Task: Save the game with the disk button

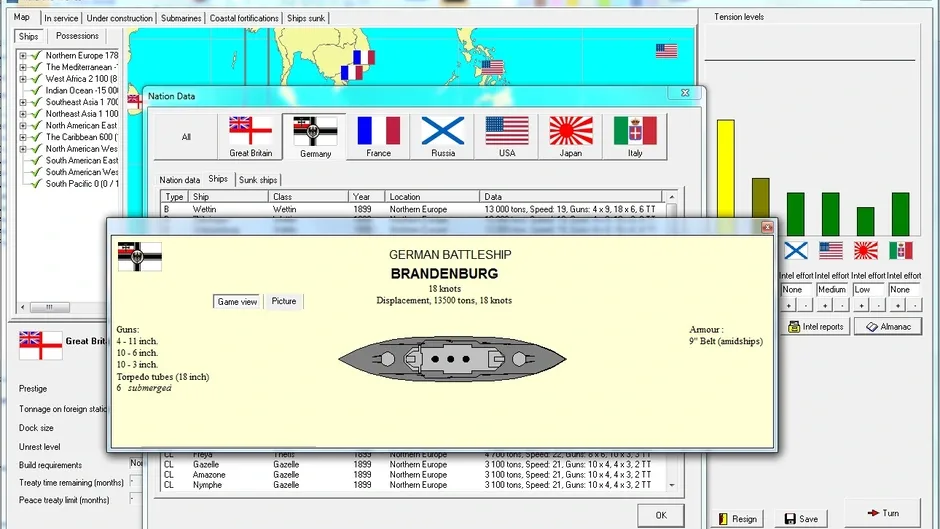Action: tap(802, 519)
